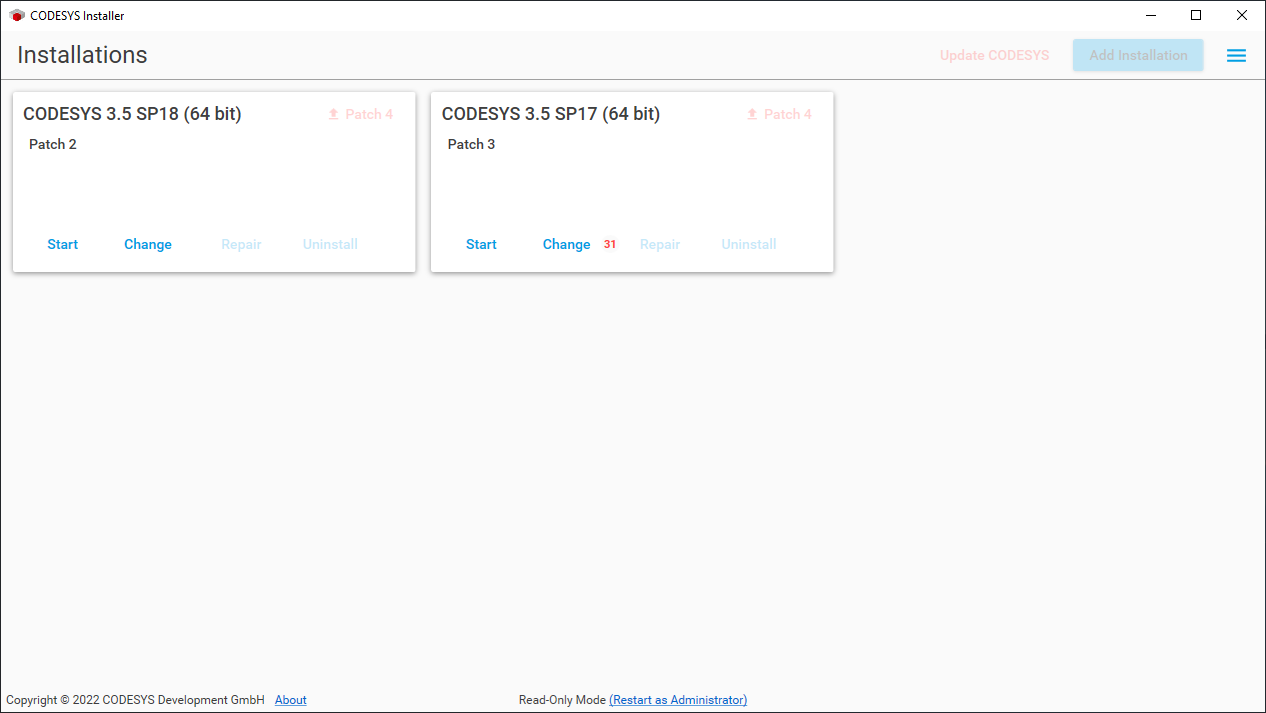Maximize the CODESYS Installer window

tap(1196, 15)
